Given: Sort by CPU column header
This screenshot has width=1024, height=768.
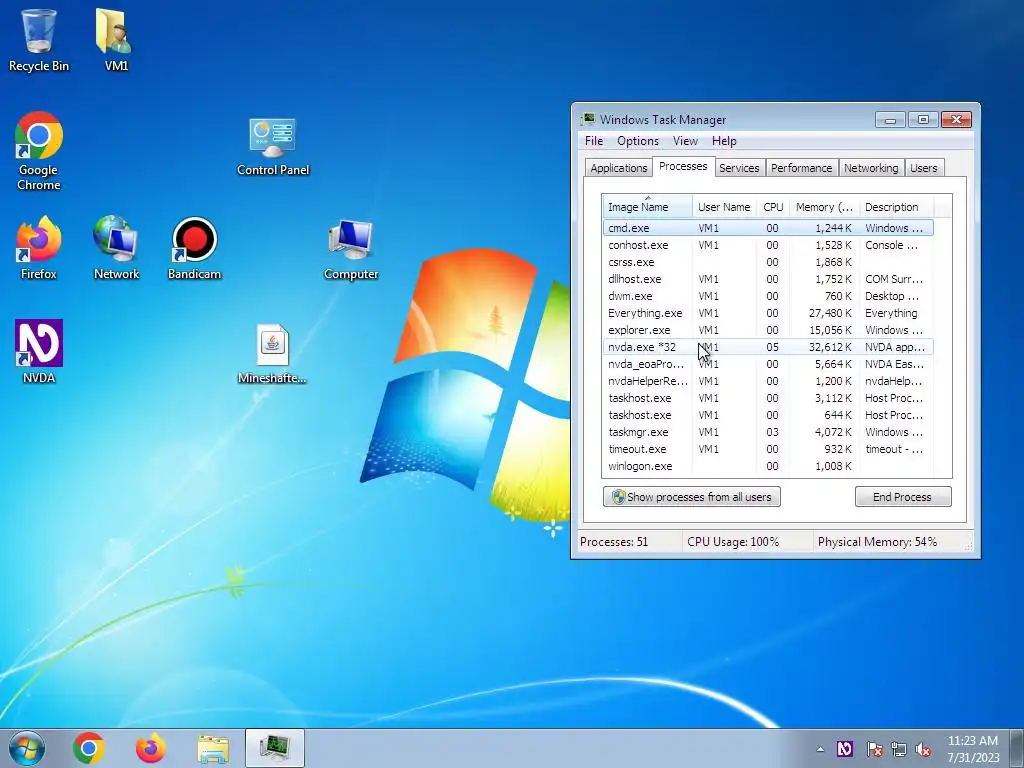Looking at the screenshot, I should (773, 207).
